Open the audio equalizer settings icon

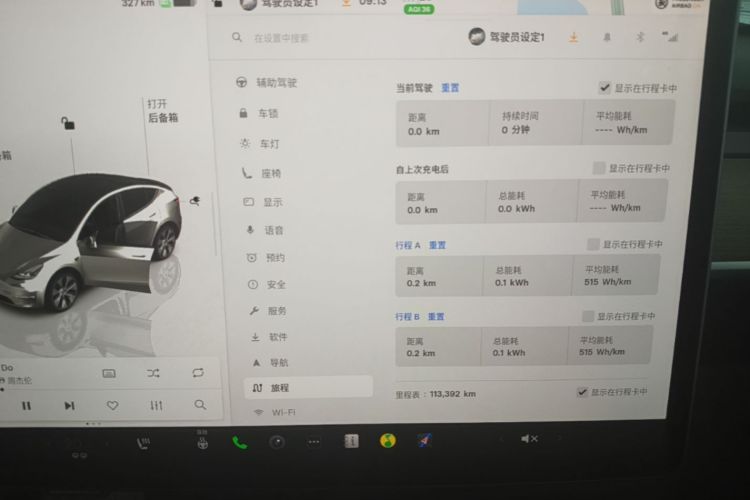click(x=156, y=406)
